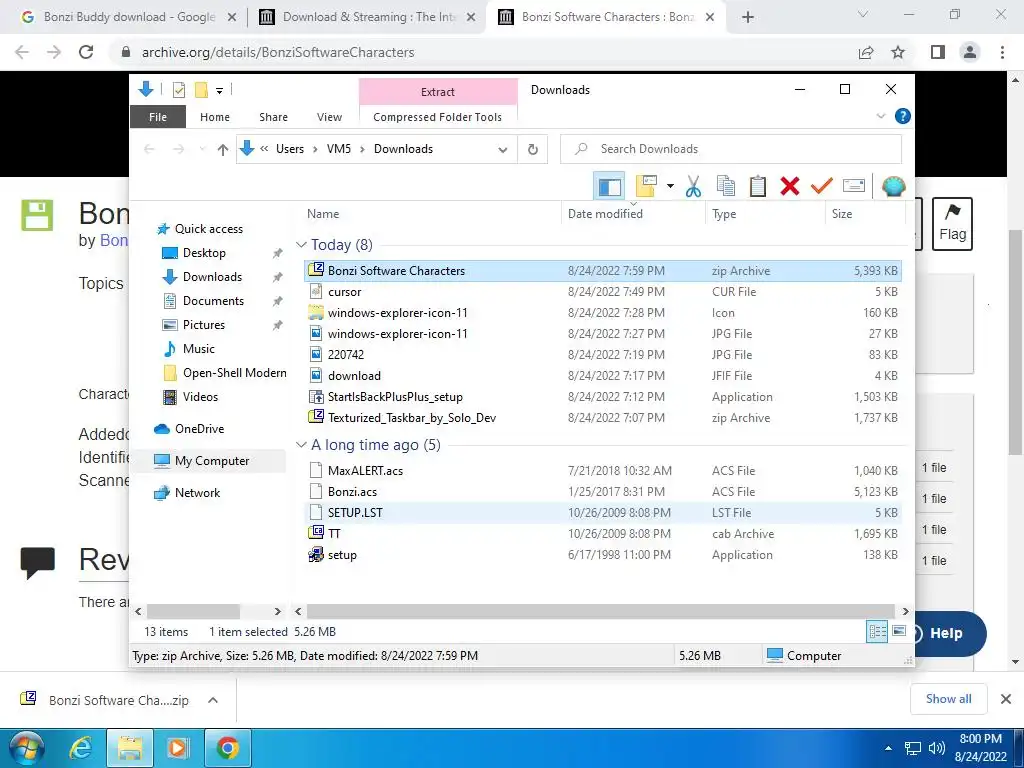
Task: Open the Windows Start orb
Action: point(26,748)
